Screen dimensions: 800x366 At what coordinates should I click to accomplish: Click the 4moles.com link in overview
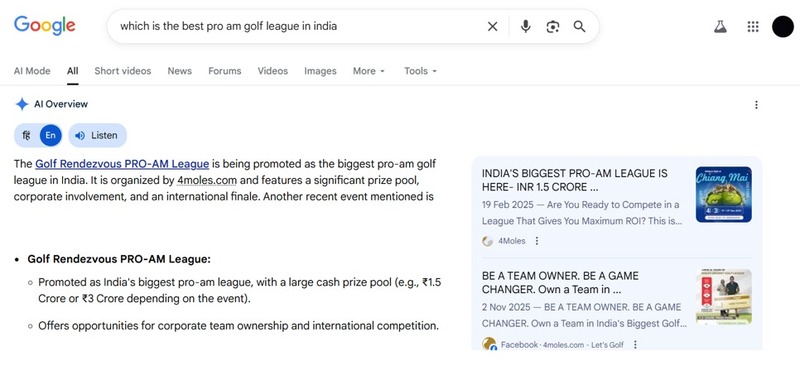coord(207,180)
